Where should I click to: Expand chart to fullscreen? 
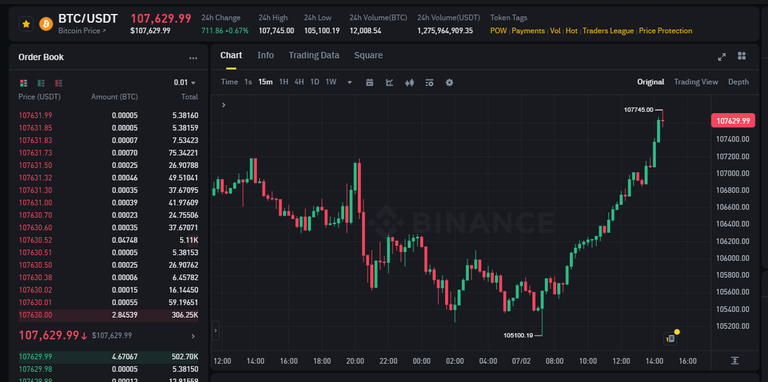[x=721, y=57]
